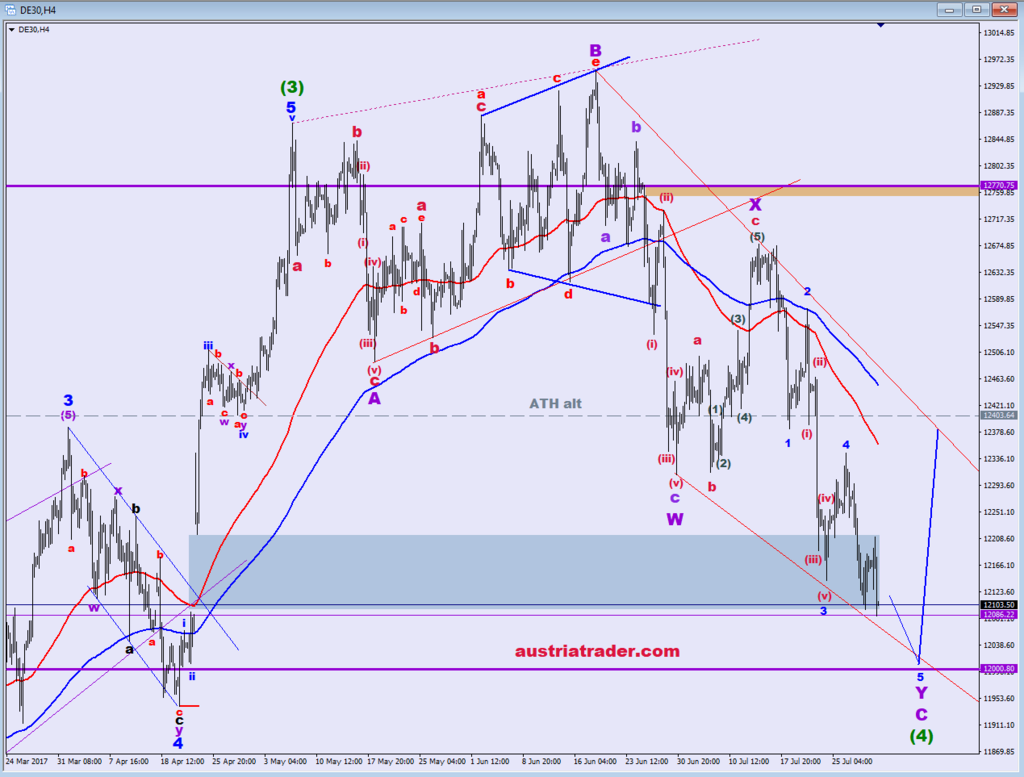Click the purple 12770.75 price tag
1024x777 pixels.
(x=999, y=185)
